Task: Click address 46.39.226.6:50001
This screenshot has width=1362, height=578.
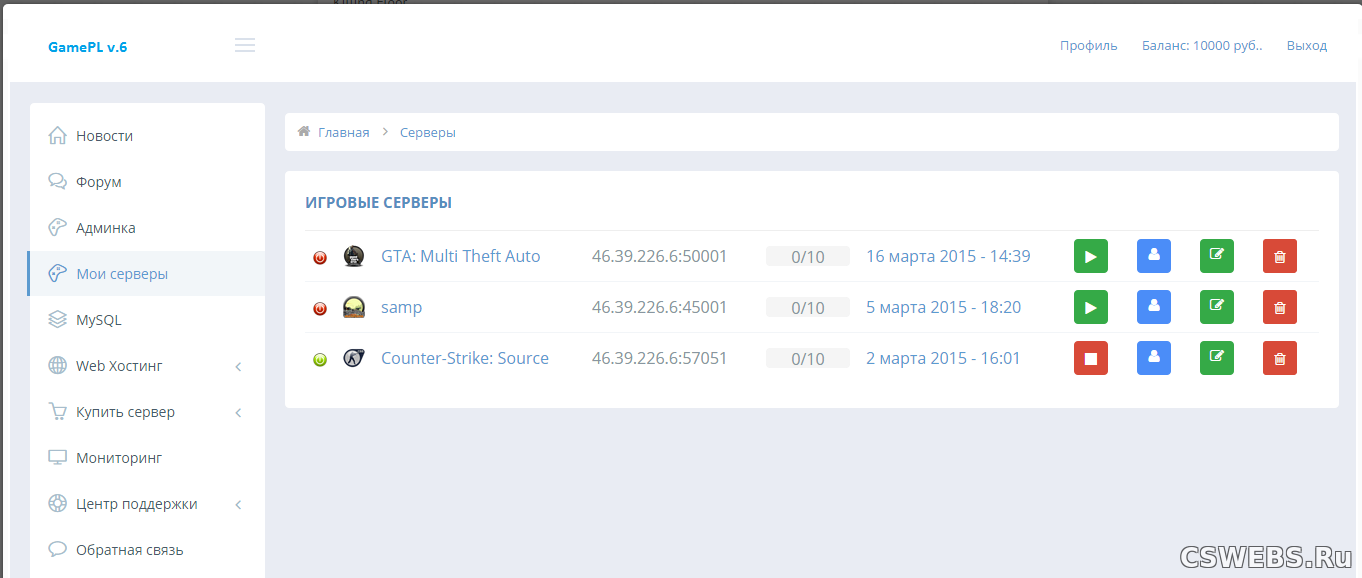Action: [660, 256]
